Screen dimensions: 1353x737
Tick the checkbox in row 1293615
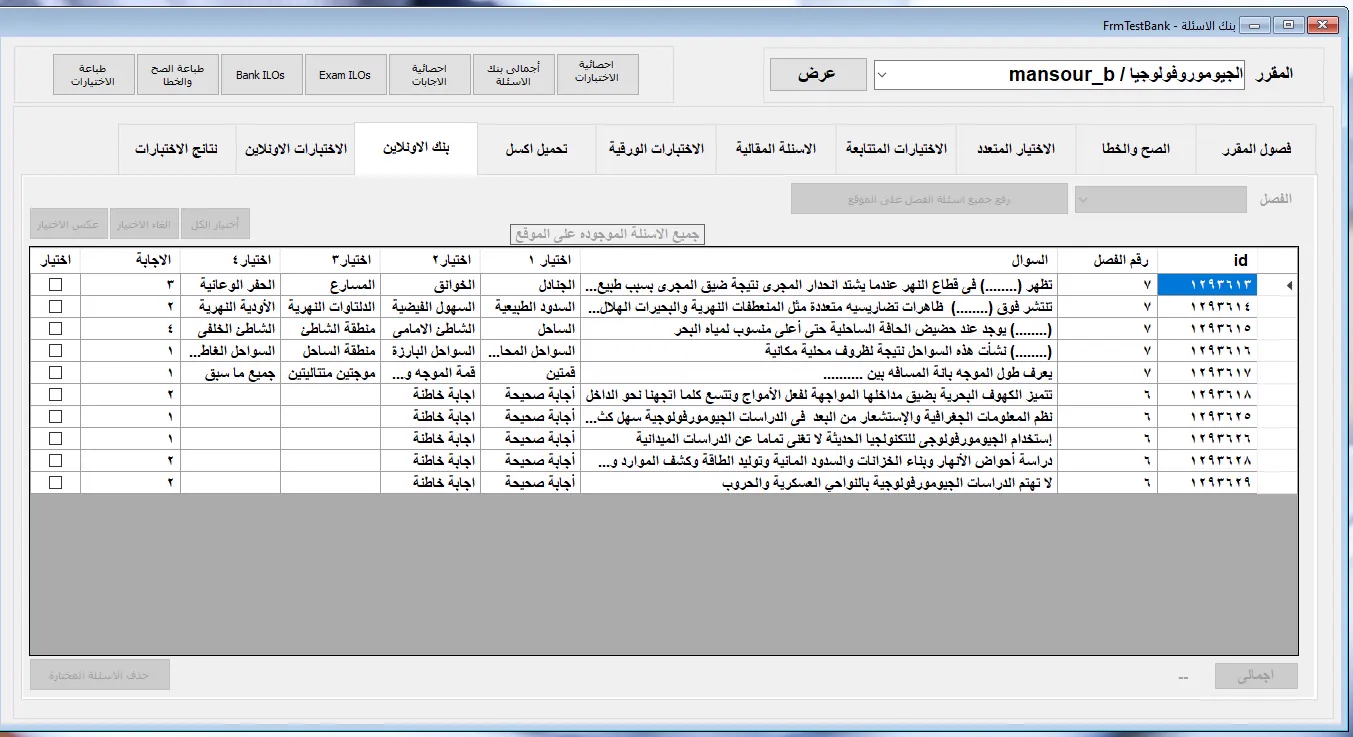click(x=55, y=329)
